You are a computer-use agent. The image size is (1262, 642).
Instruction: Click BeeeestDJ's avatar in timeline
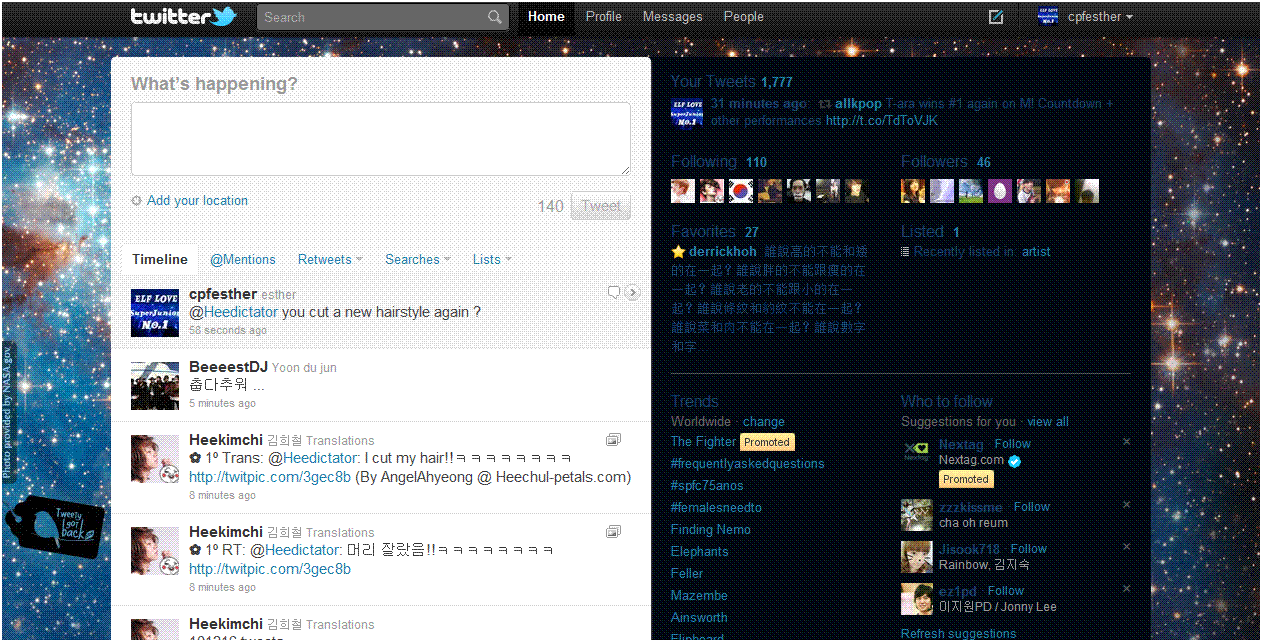click(x=155, y=386)
